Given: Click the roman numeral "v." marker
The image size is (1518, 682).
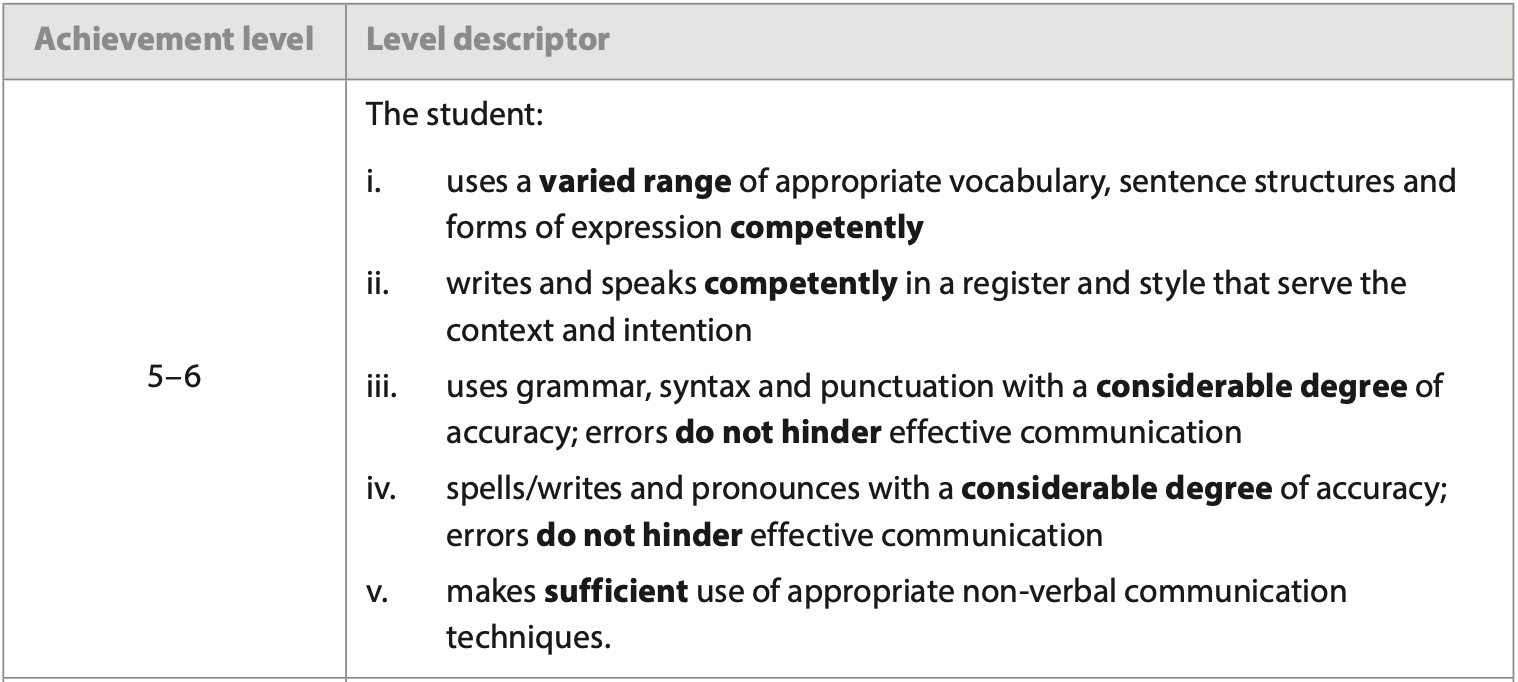Looking at the screenshot, I should 376,591.
